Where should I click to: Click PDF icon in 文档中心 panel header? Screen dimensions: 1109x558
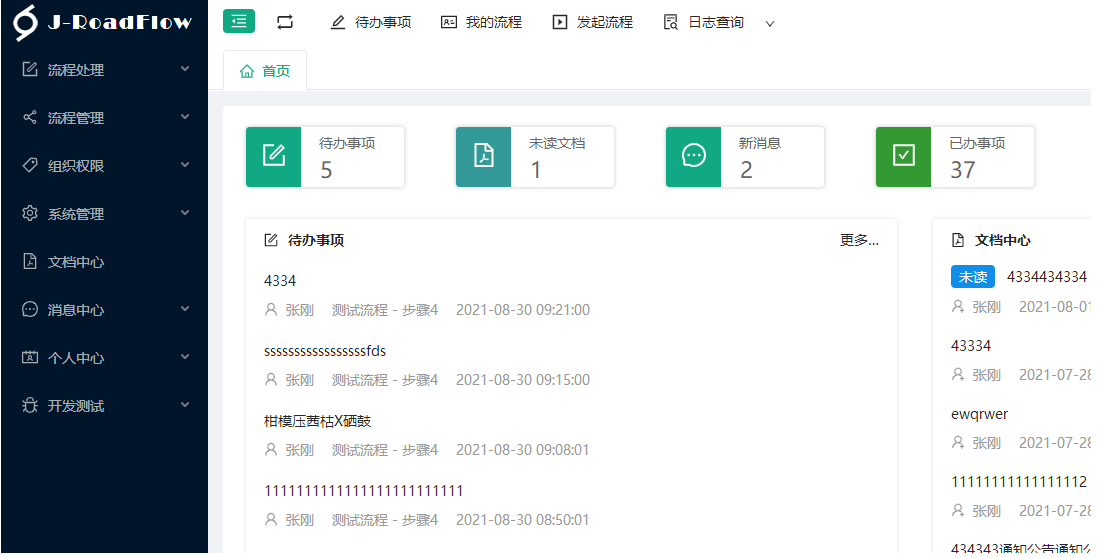[958, 240]
